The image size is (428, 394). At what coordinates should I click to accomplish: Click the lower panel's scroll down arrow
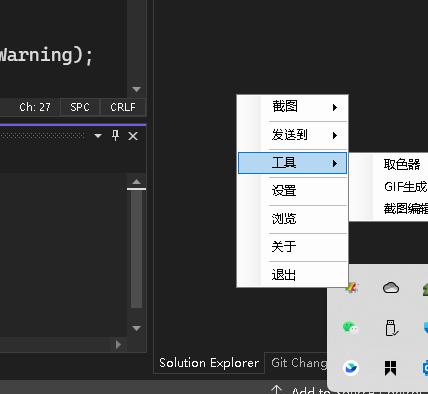point(136,328)
